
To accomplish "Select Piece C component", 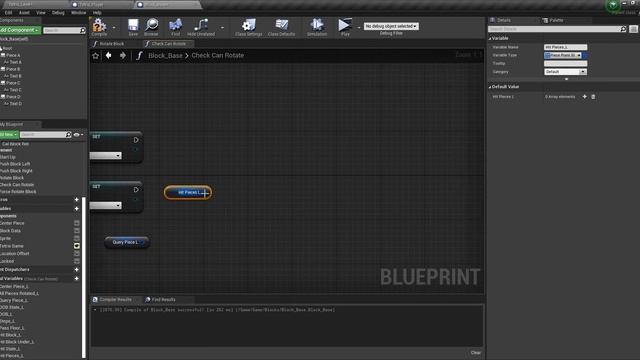I will point(13,83).
